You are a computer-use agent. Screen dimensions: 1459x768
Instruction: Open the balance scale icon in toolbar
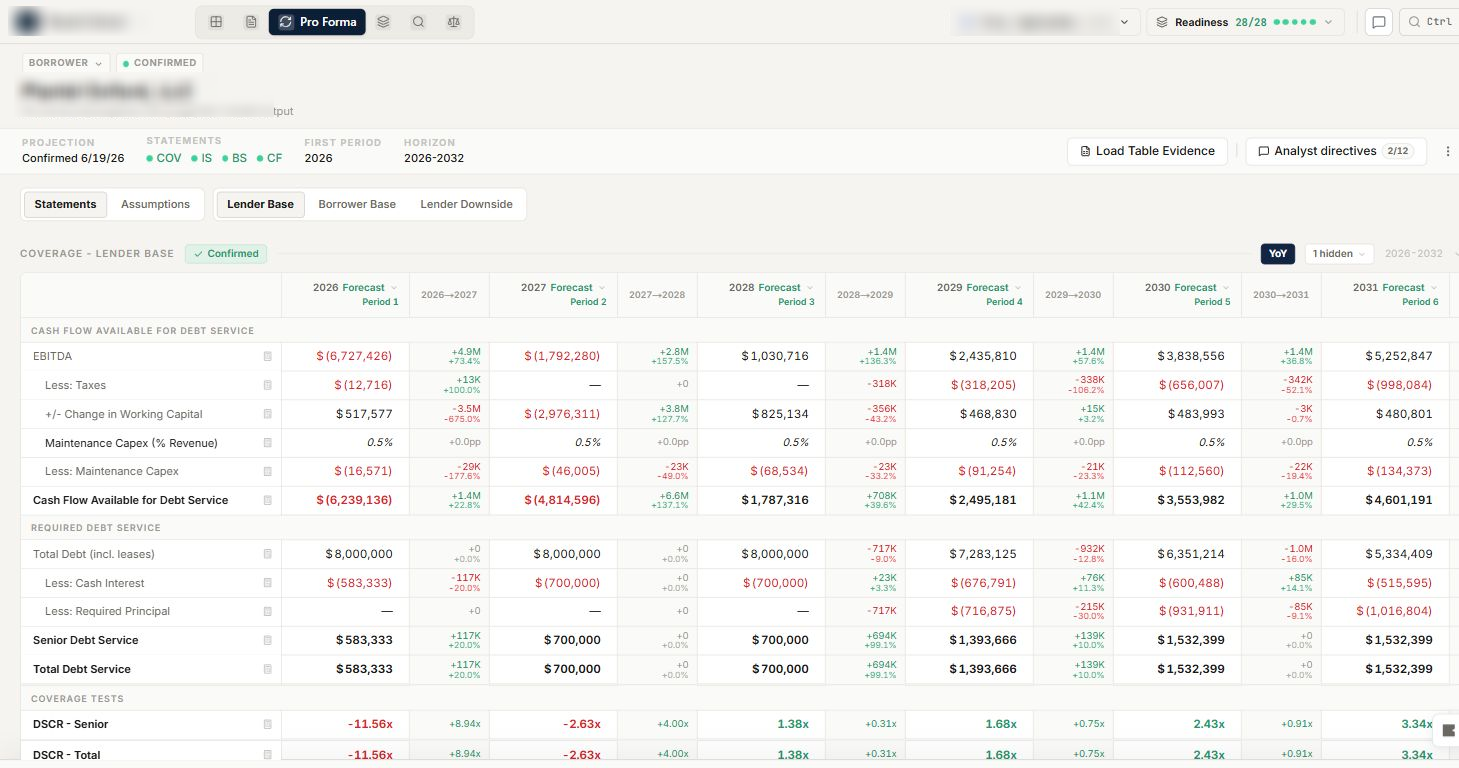click(x=454, y=22)
